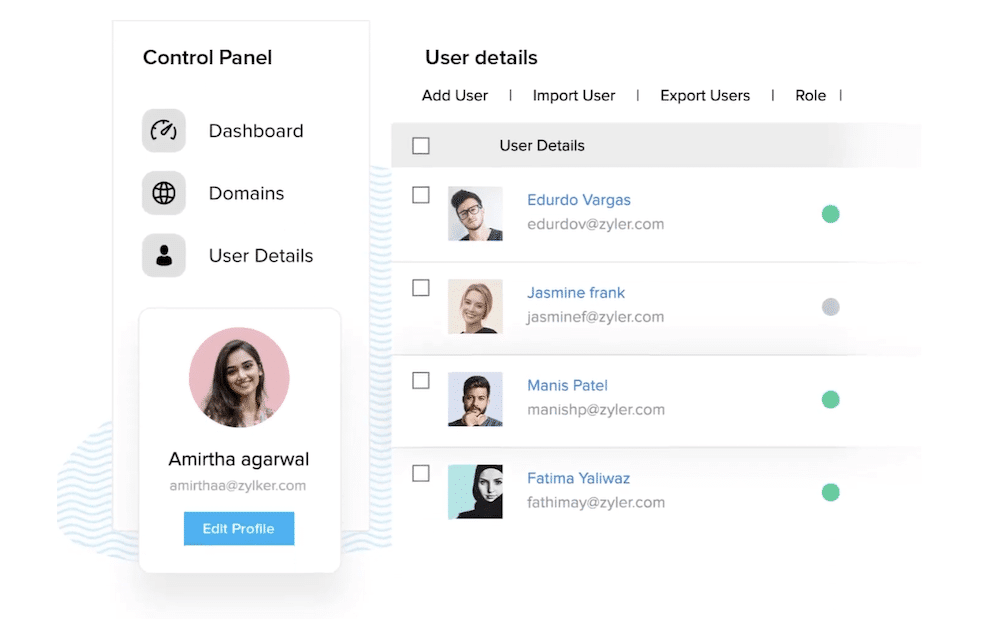Click the User Details person icon
This screenshot has height=619, width=1000.
point(163,255)
